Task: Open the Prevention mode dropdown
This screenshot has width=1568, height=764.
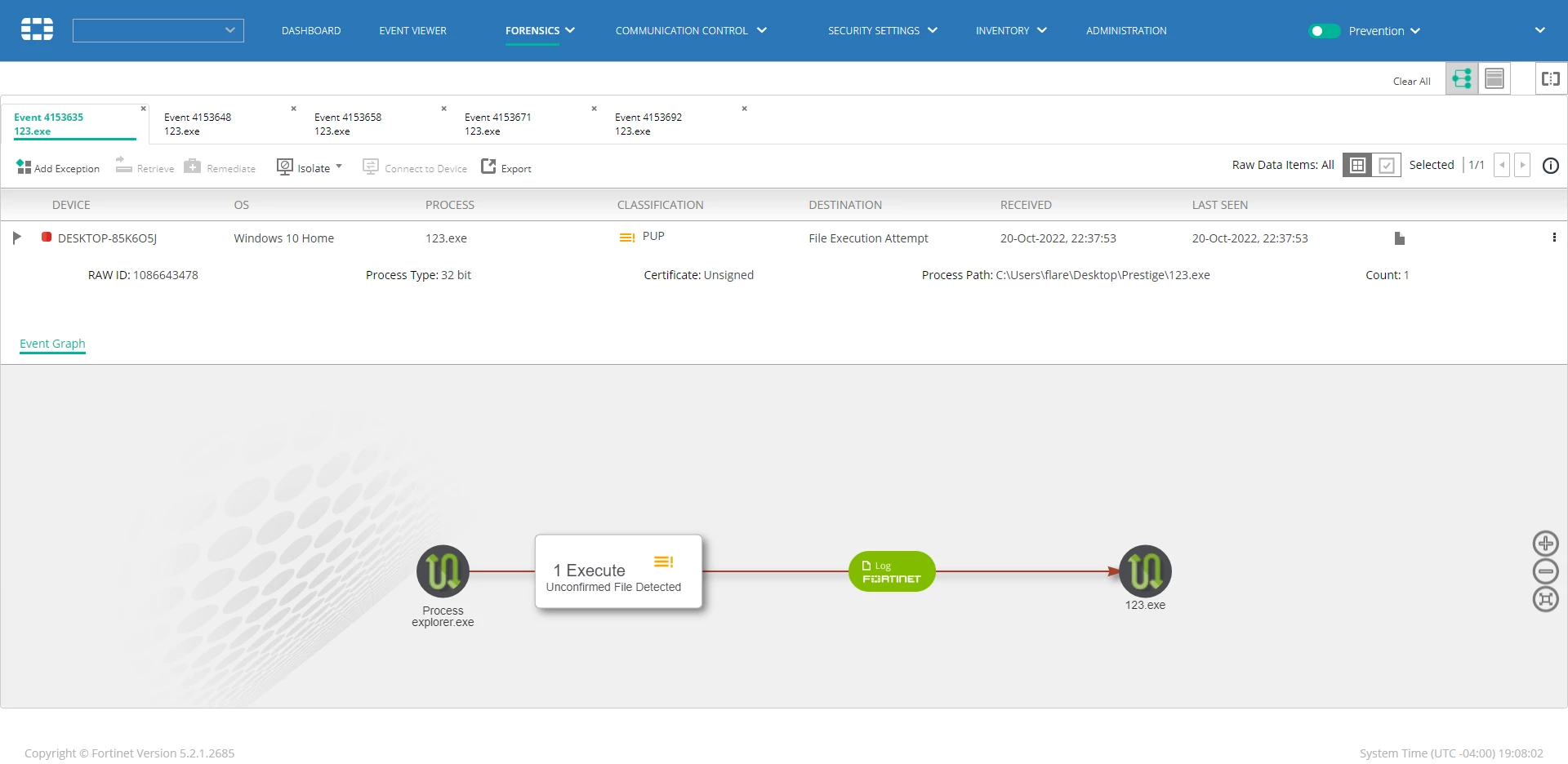Action: pos(1385,31)
